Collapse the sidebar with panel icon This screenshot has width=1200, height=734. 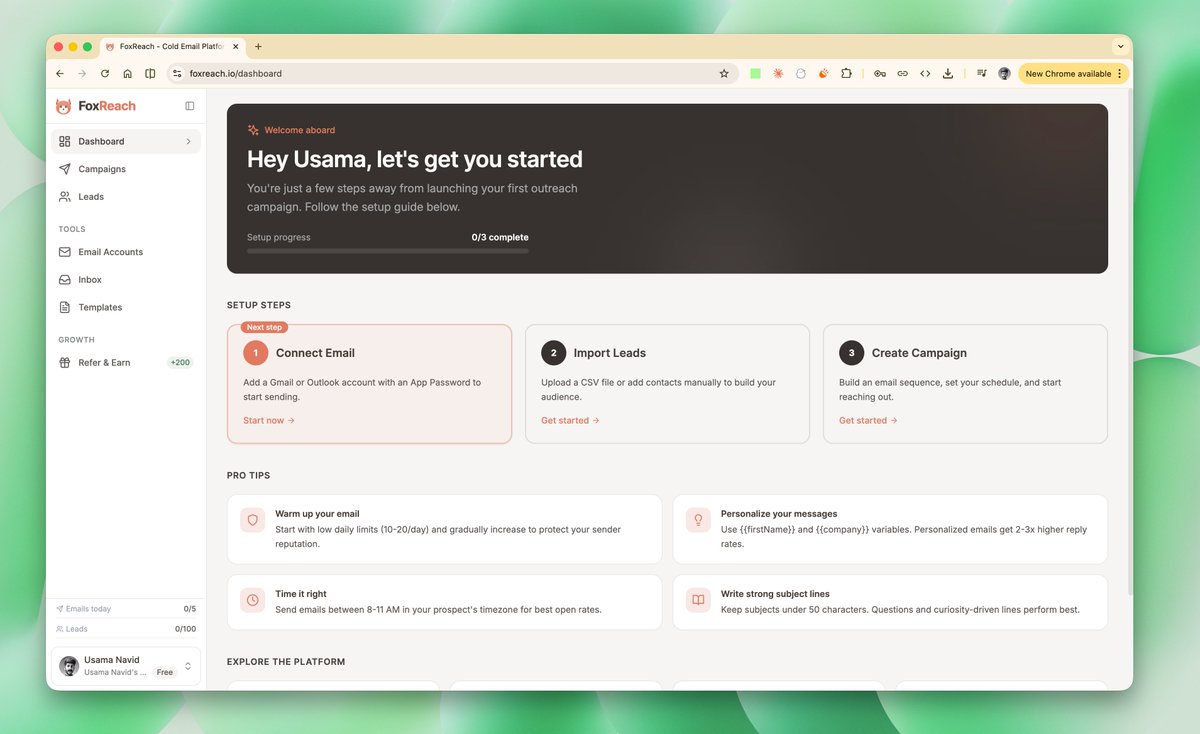190,106
